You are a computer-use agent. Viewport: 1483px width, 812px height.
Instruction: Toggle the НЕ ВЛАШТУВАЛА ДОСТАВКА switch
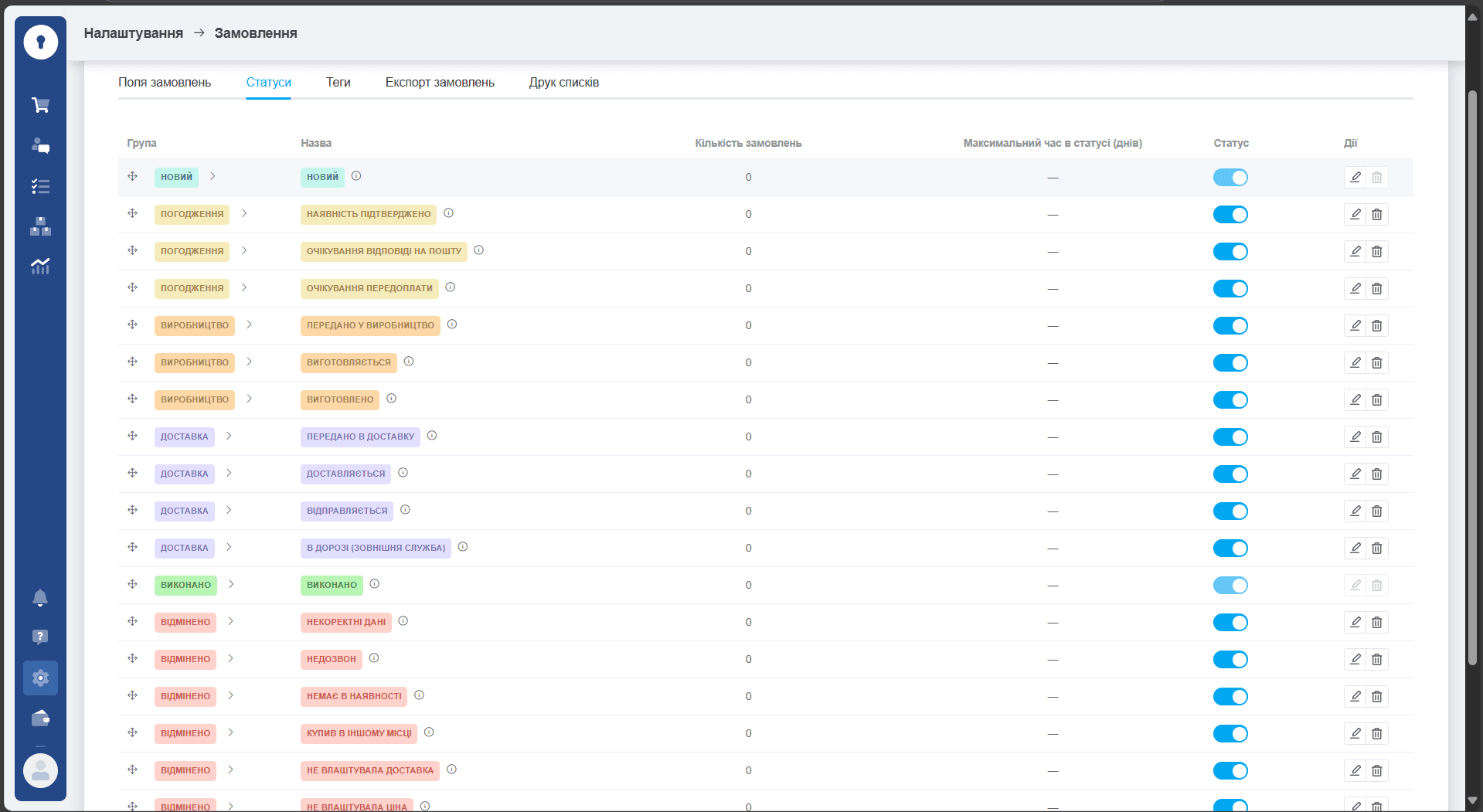pos(1230,770)
